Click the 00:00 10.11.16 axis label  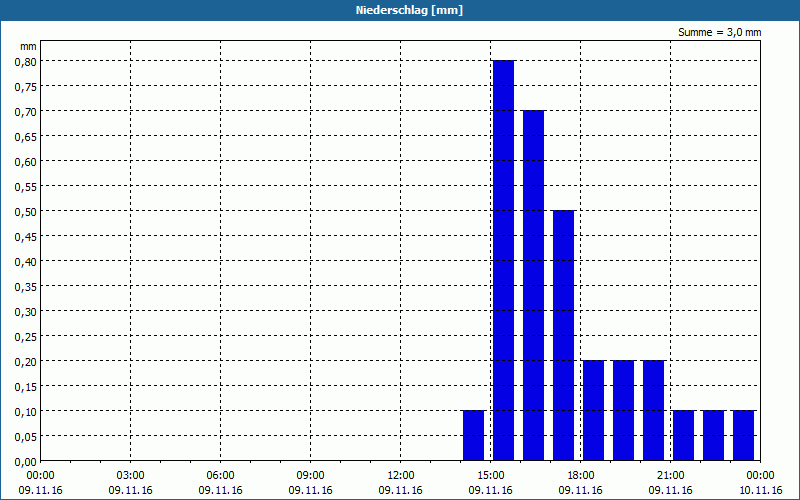pos(760,483)
